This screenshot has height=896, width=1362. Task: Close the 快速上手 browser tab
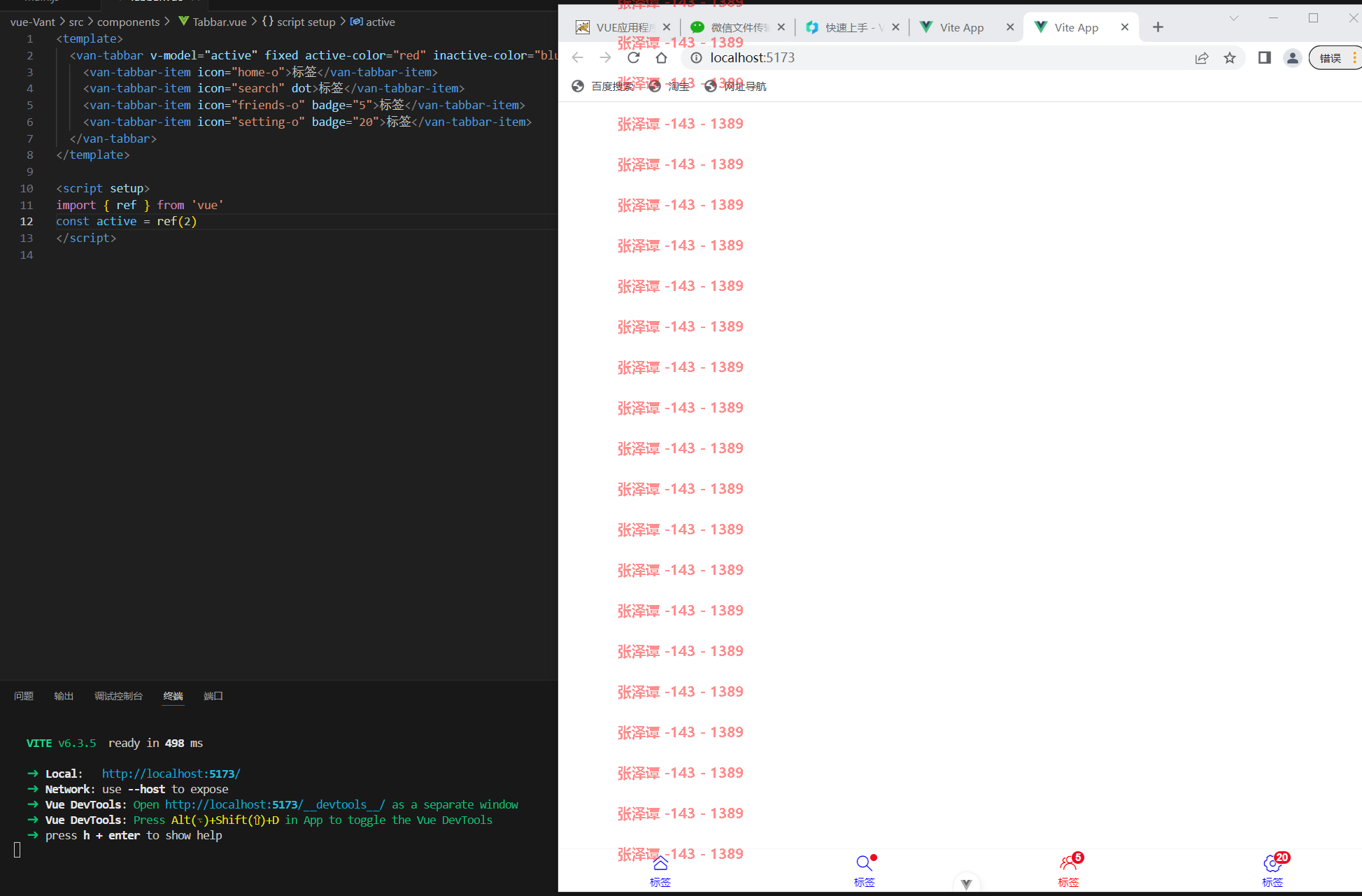tap(896, 27)
